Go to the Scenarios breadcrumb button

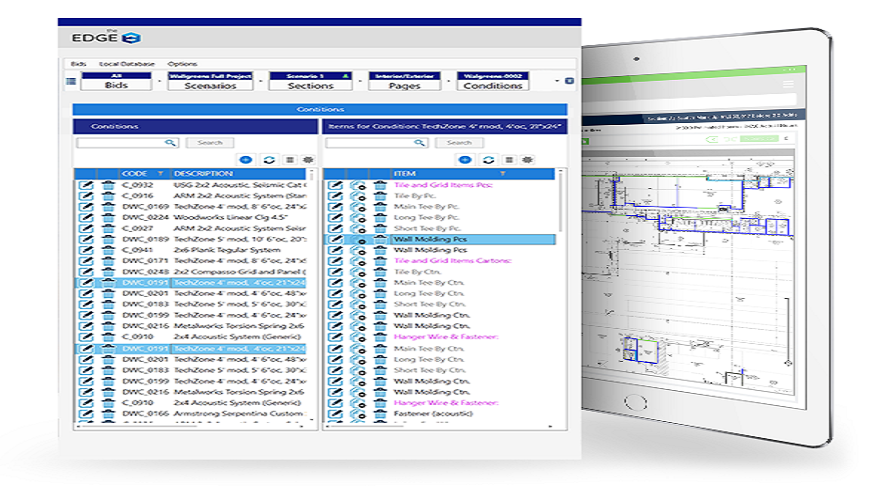210,81
